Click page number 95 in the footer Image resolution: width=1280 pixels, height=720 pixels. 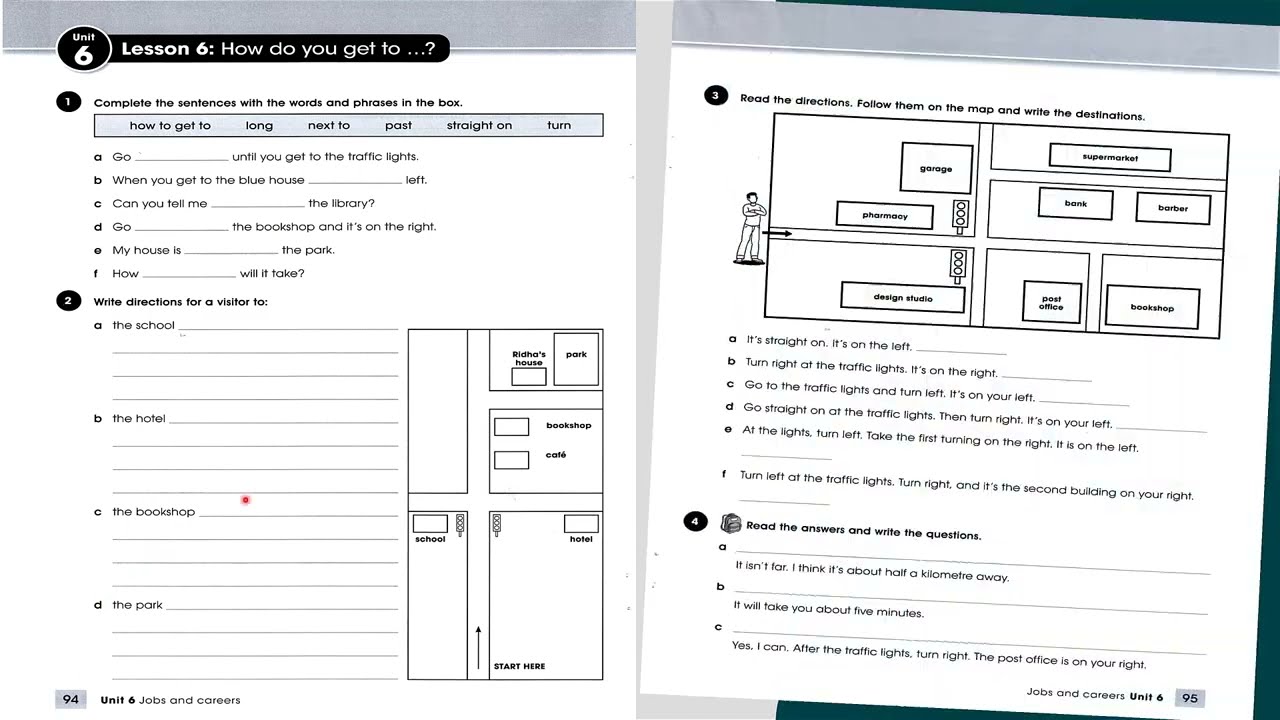coord(1189,698)
